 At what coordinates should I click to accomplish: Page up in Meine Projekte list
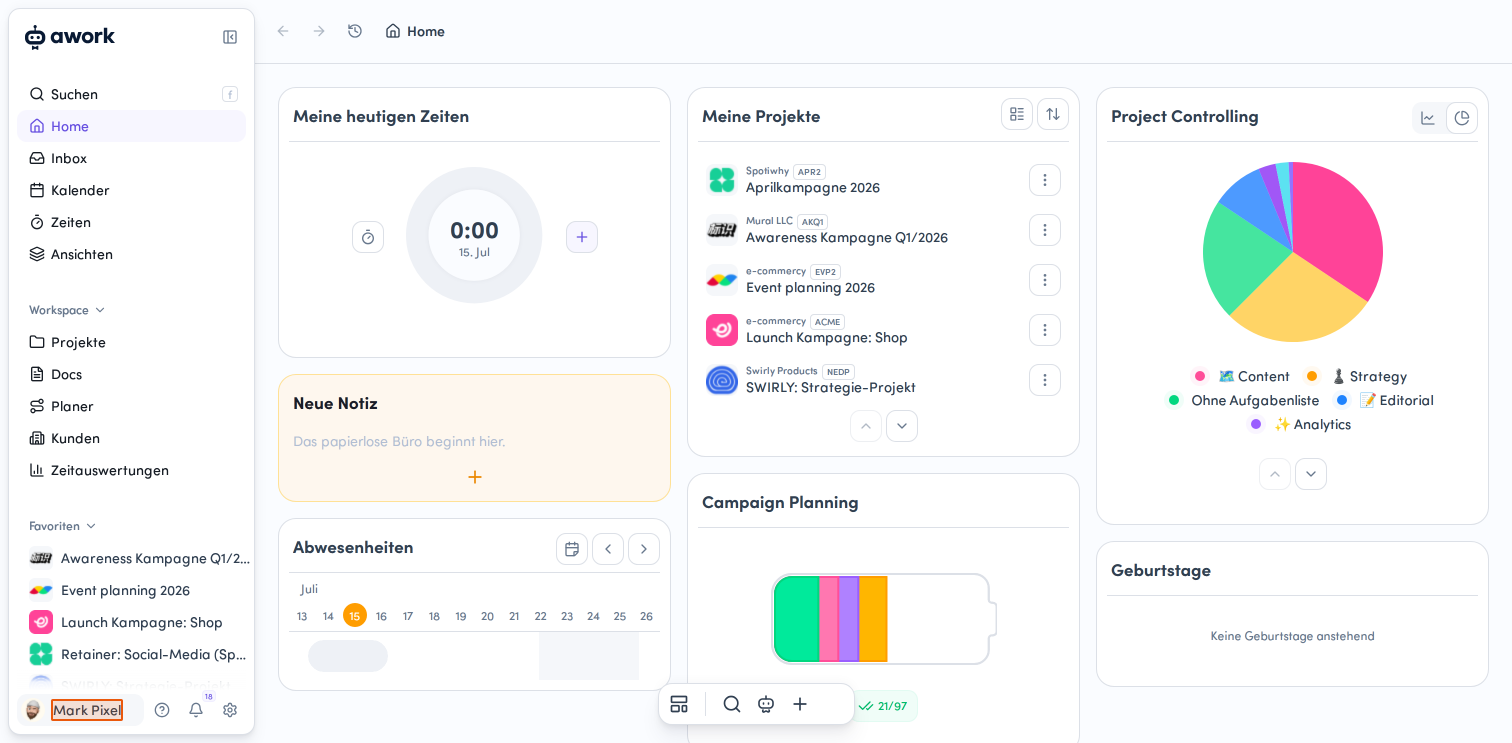tap(866, 426)
